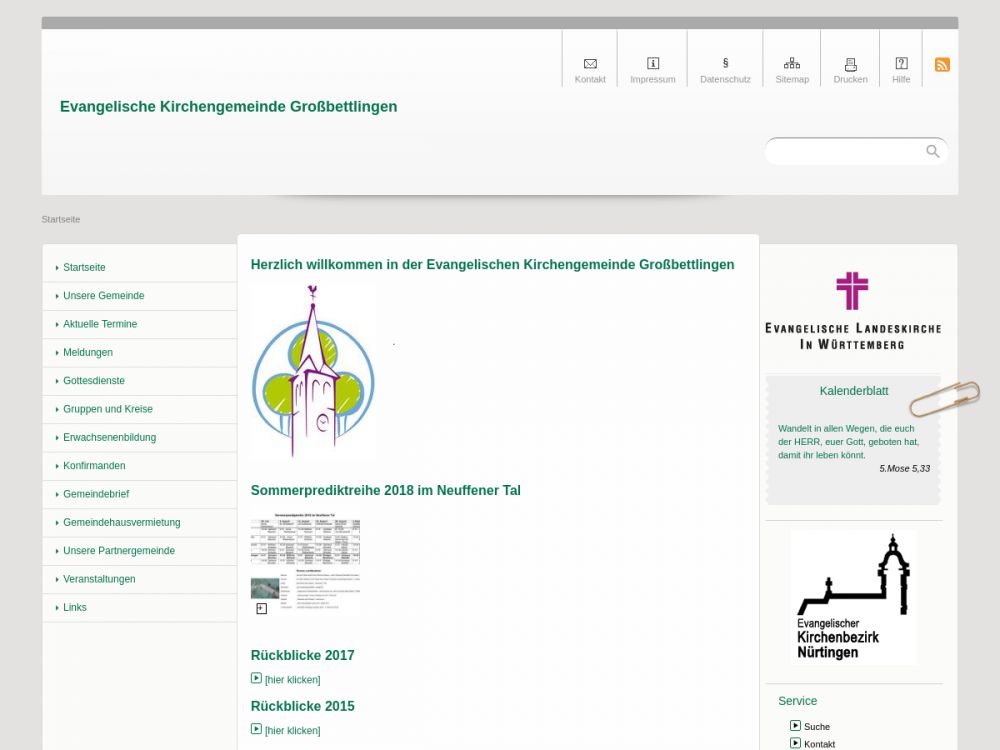Expand the Gruppen und Kreise section
This screenshot has height=750, width=1000.
point(107,409)
